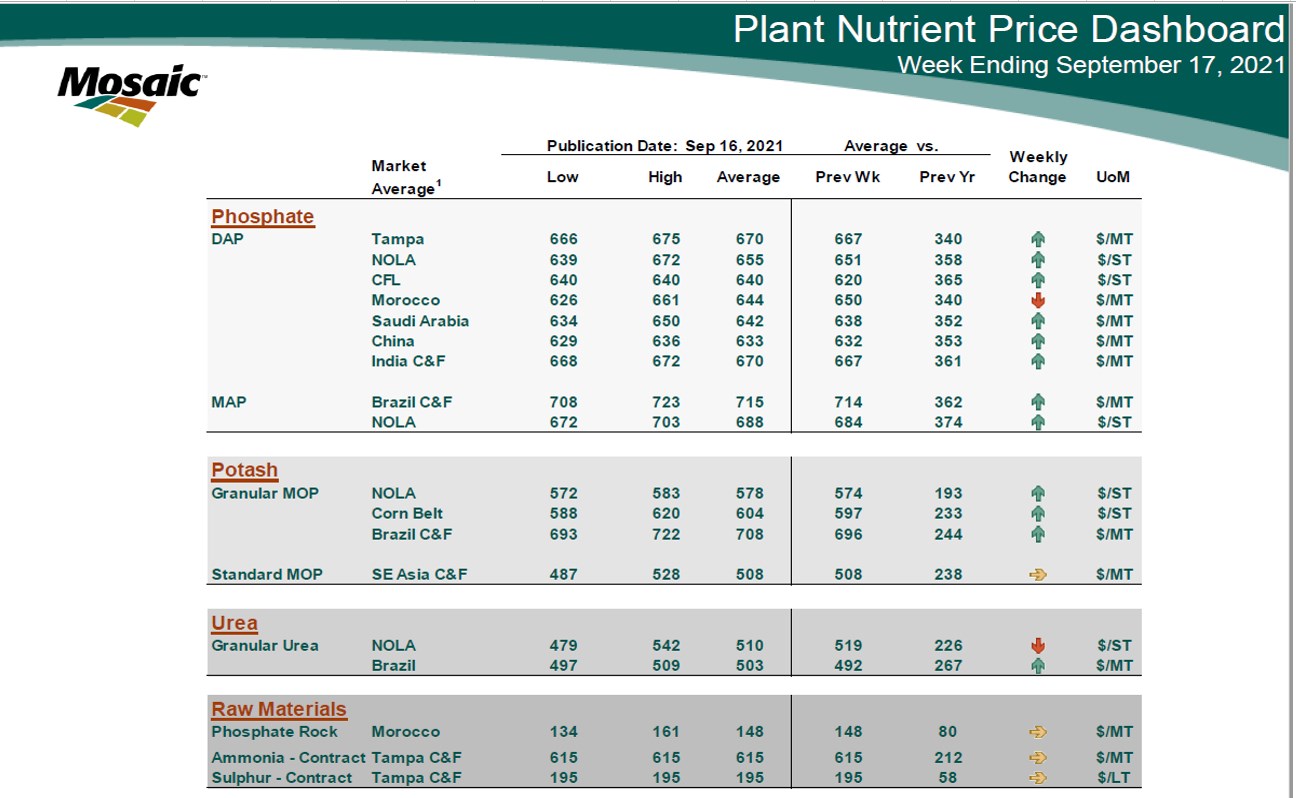1296x798 pixels.
Task: Select the Sulphur - Contract Prev Yr value 58
Action: (948, 778)
